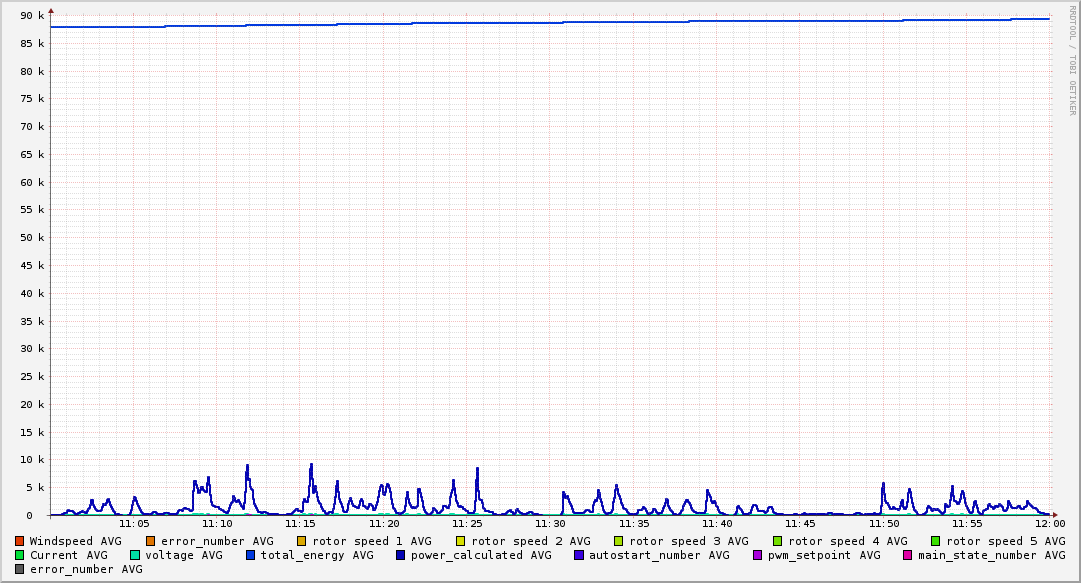The image size is (1081, 583).
Task: Select the green Current AVG legend swatch
Action: point(20,555)
